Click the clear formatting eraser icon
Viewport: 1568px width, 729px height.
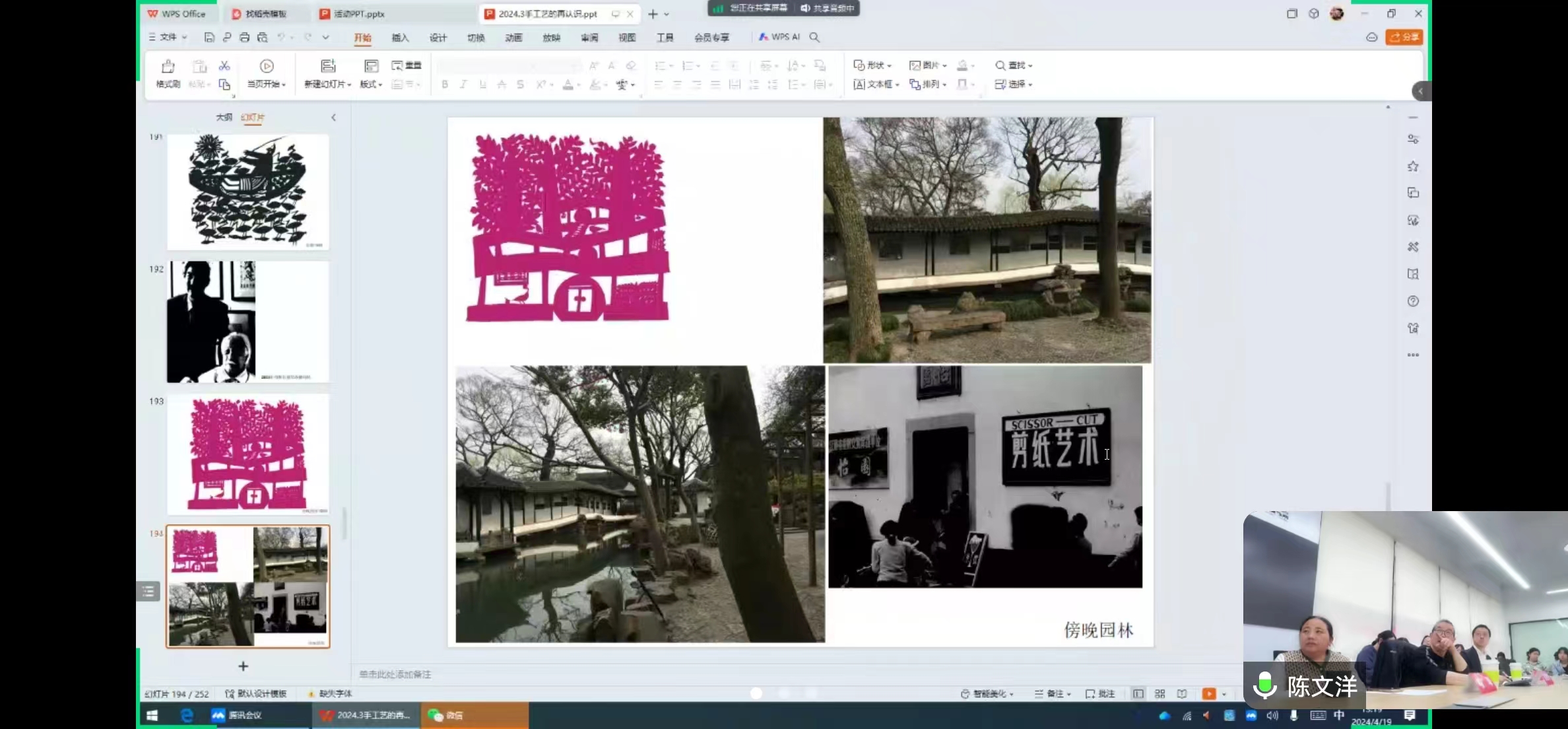(631, 65)
